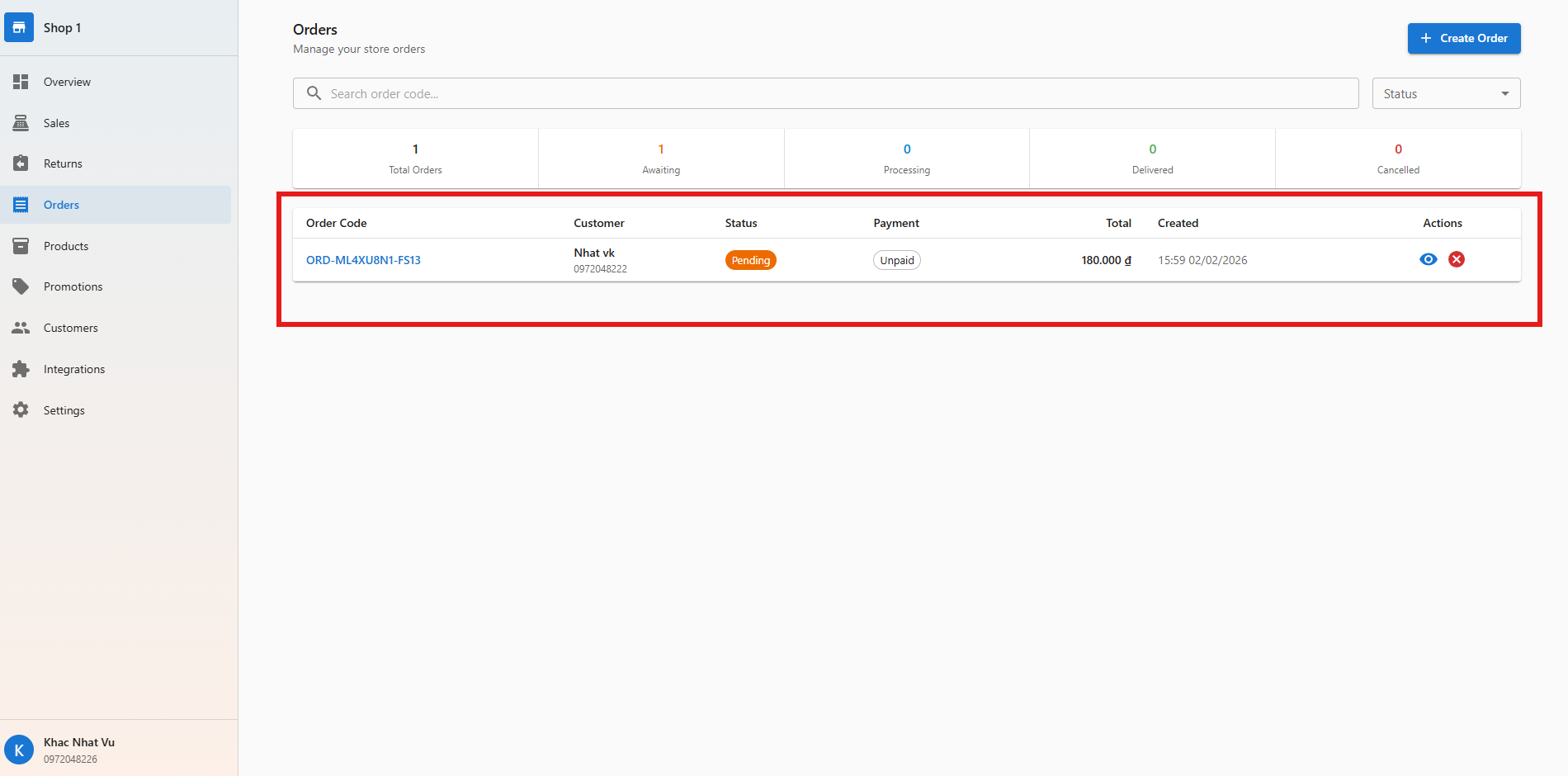1568x776 pixels.
Task: Cancel order with red X icon
Action: click(1457, 259)
